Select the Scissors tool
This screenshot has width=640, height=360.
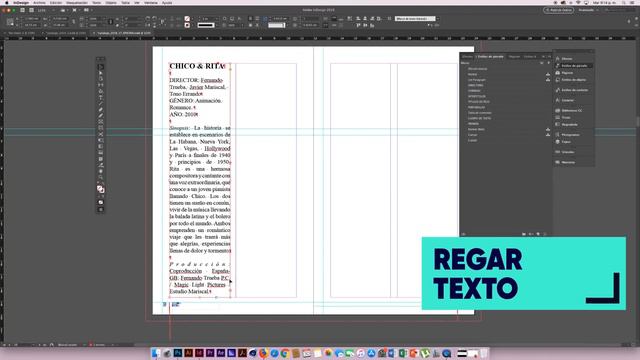tap(101, 134)
